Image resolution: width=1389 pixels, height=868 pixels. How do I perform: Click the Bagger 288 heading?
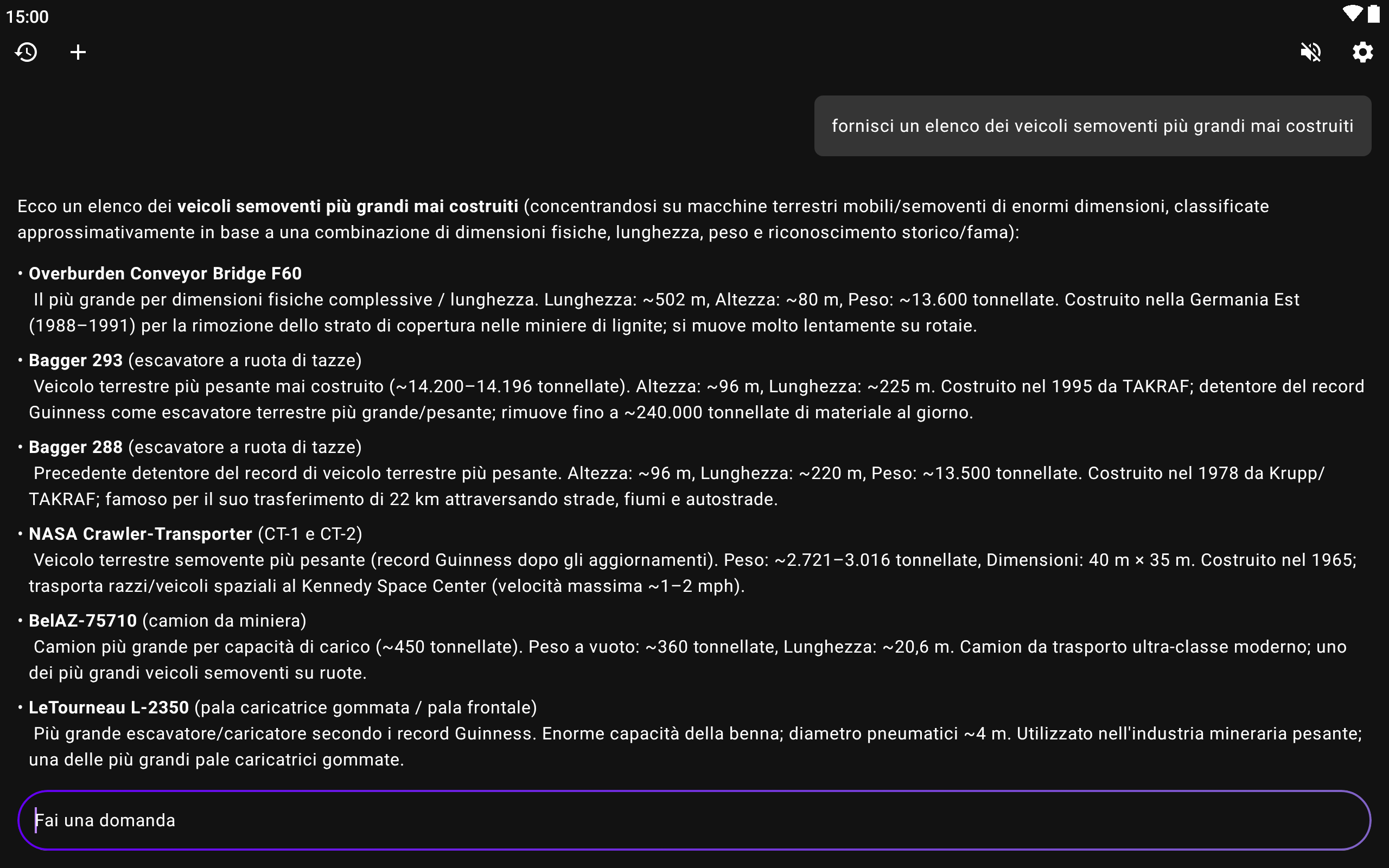[76, 446]
